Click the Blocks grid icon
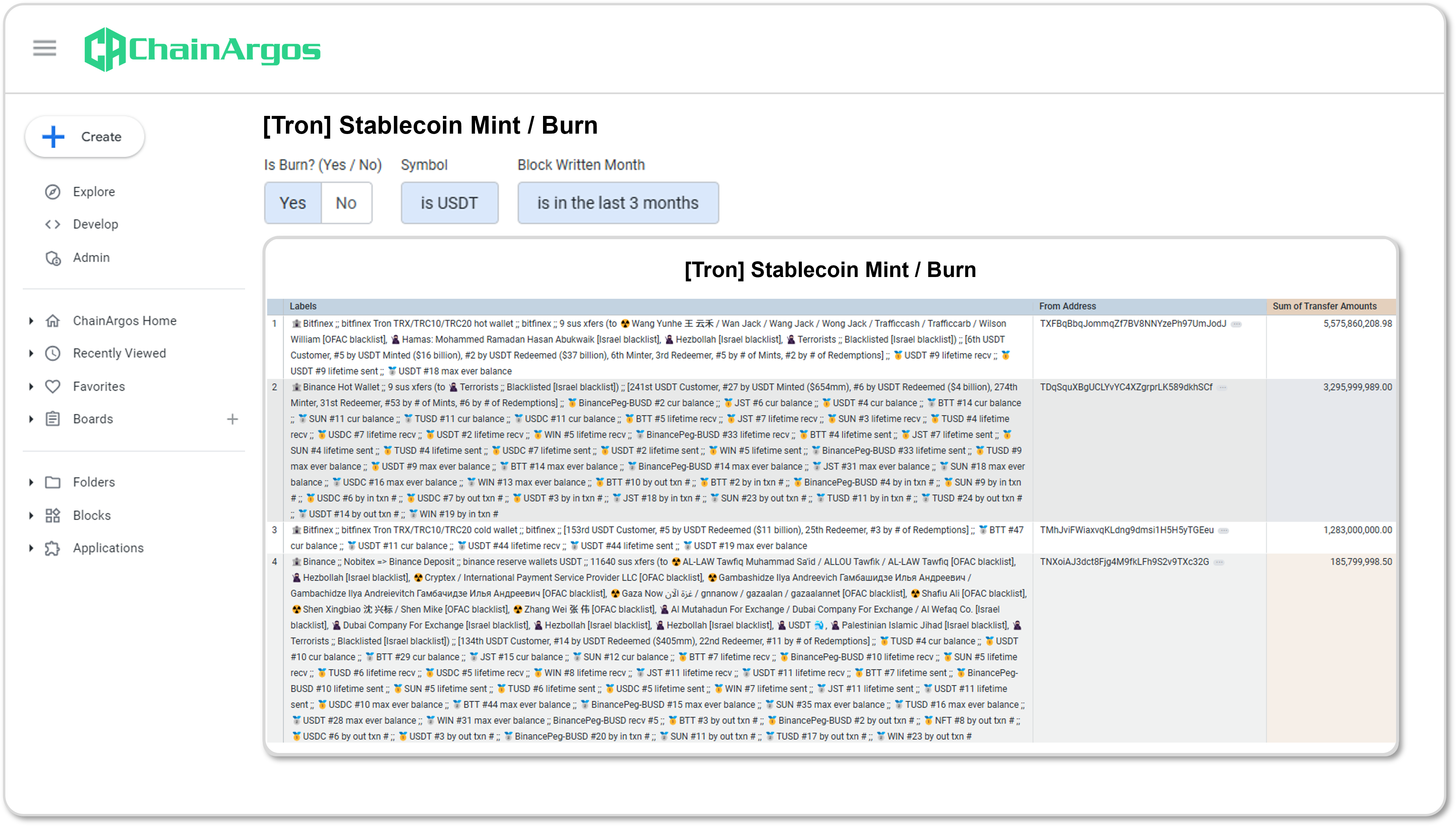The width and height of the screenshot is (1456, 826). point(53,515)
